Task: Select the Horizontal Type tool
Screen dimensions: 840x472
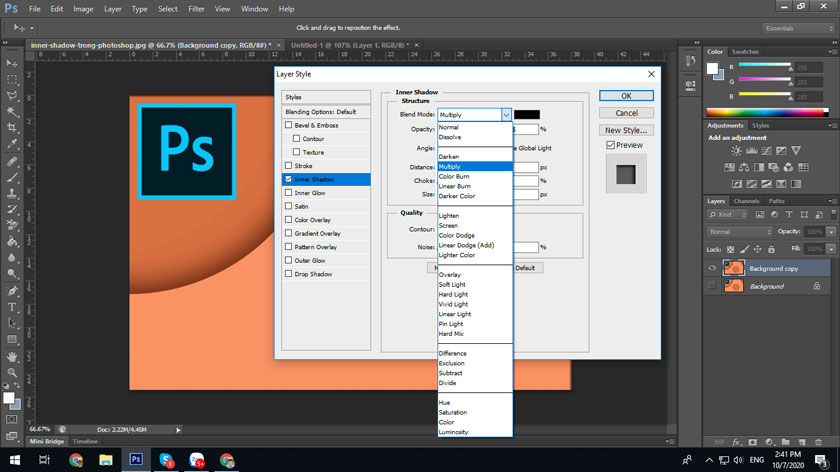Action: tap(12, 307)
